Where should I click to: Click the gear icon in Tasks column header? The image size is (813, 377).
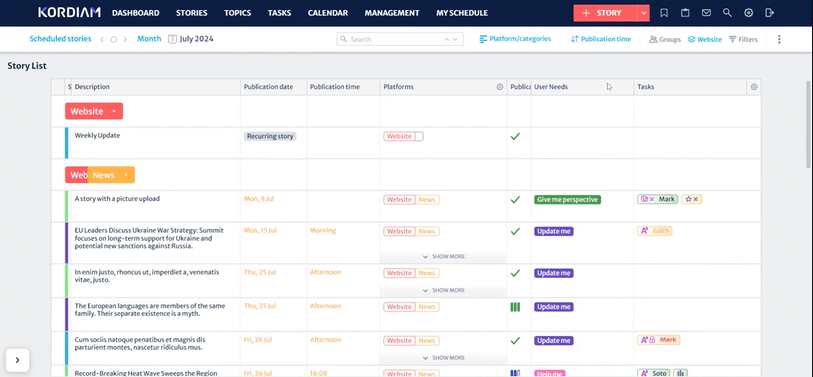click(754, 87)
